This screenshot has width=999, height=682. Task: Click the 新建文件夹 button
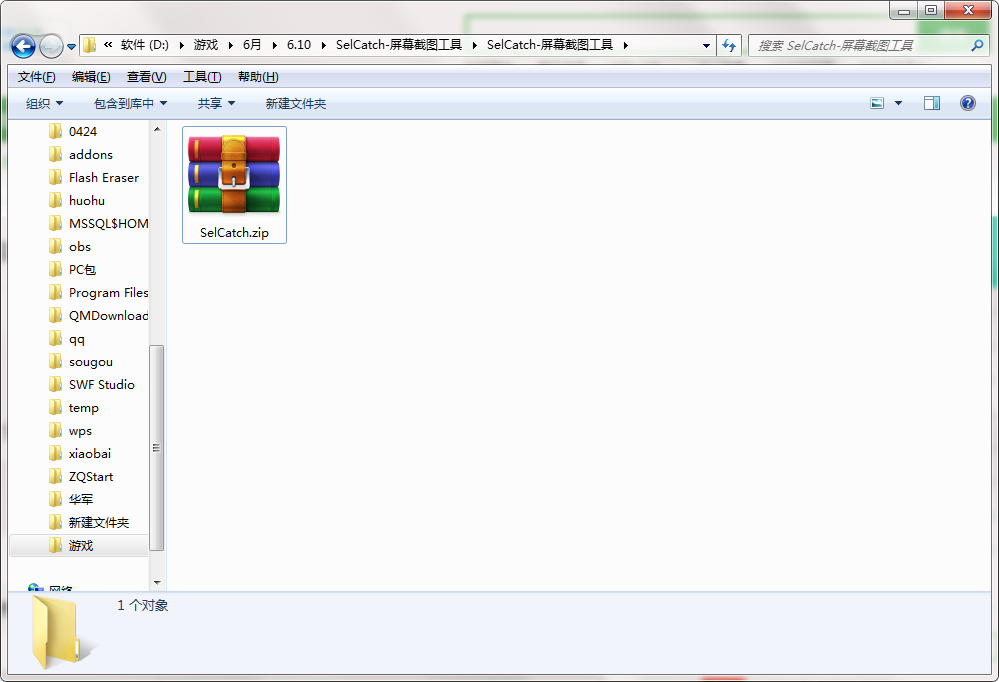[x=296, y=103]
